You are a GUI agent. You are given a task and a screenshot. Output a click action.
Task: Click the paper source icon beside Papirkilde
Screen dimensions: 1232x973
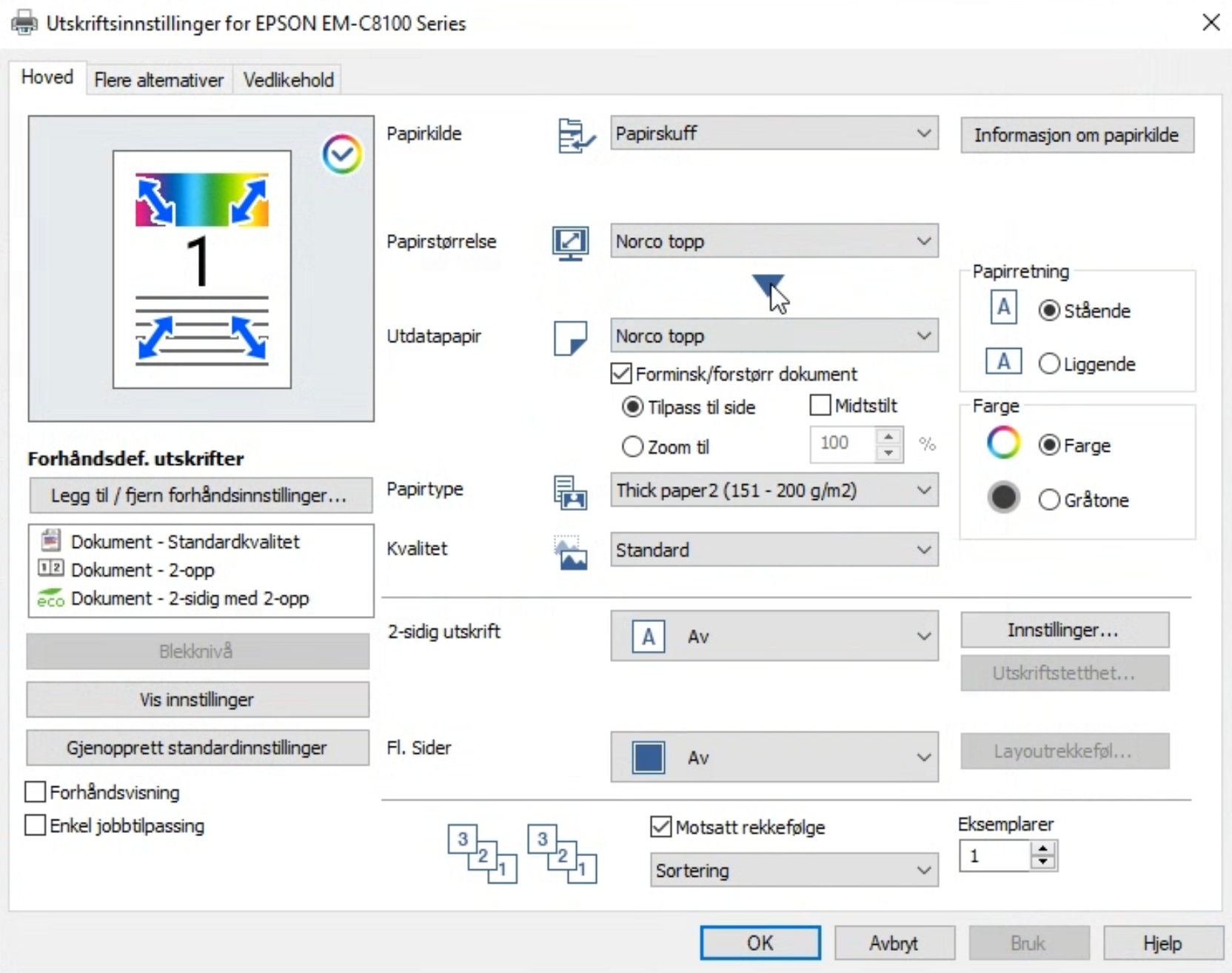(x=576, y=136)
